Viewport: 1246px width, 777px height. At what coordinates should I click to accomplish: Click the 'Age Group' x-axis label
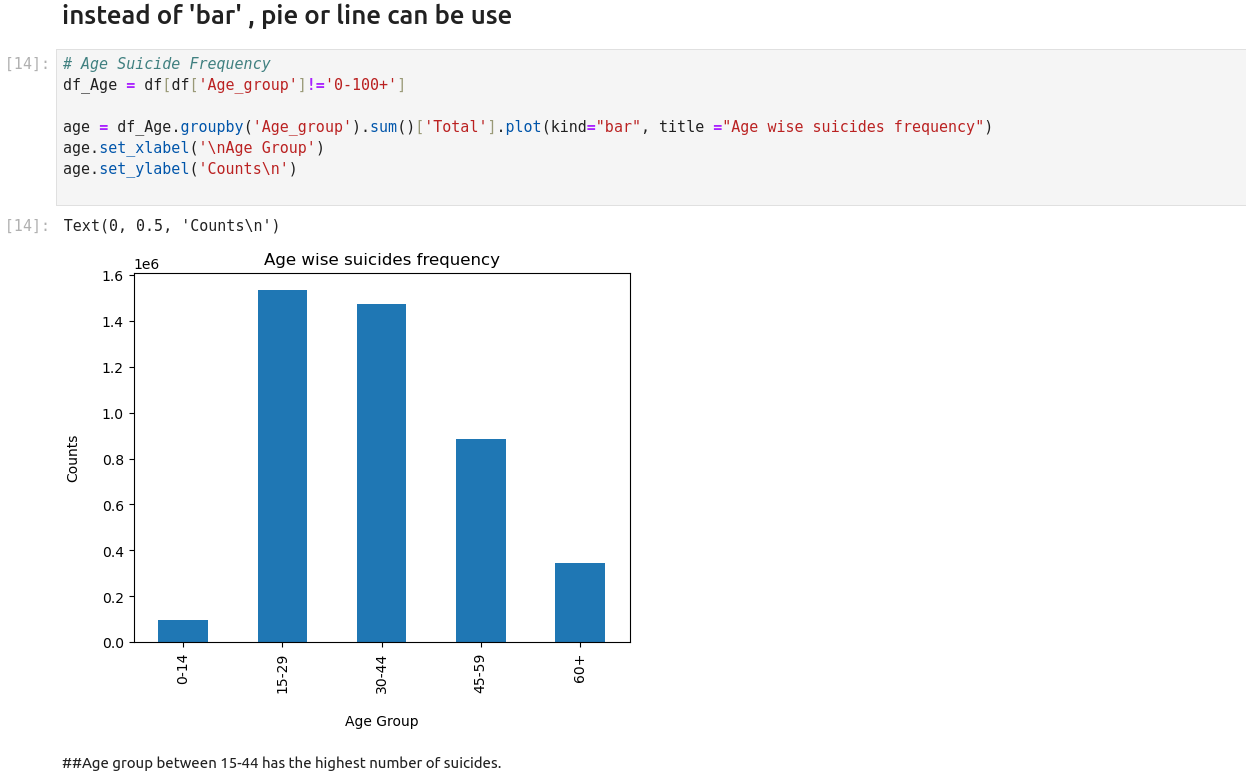point(381,721)
